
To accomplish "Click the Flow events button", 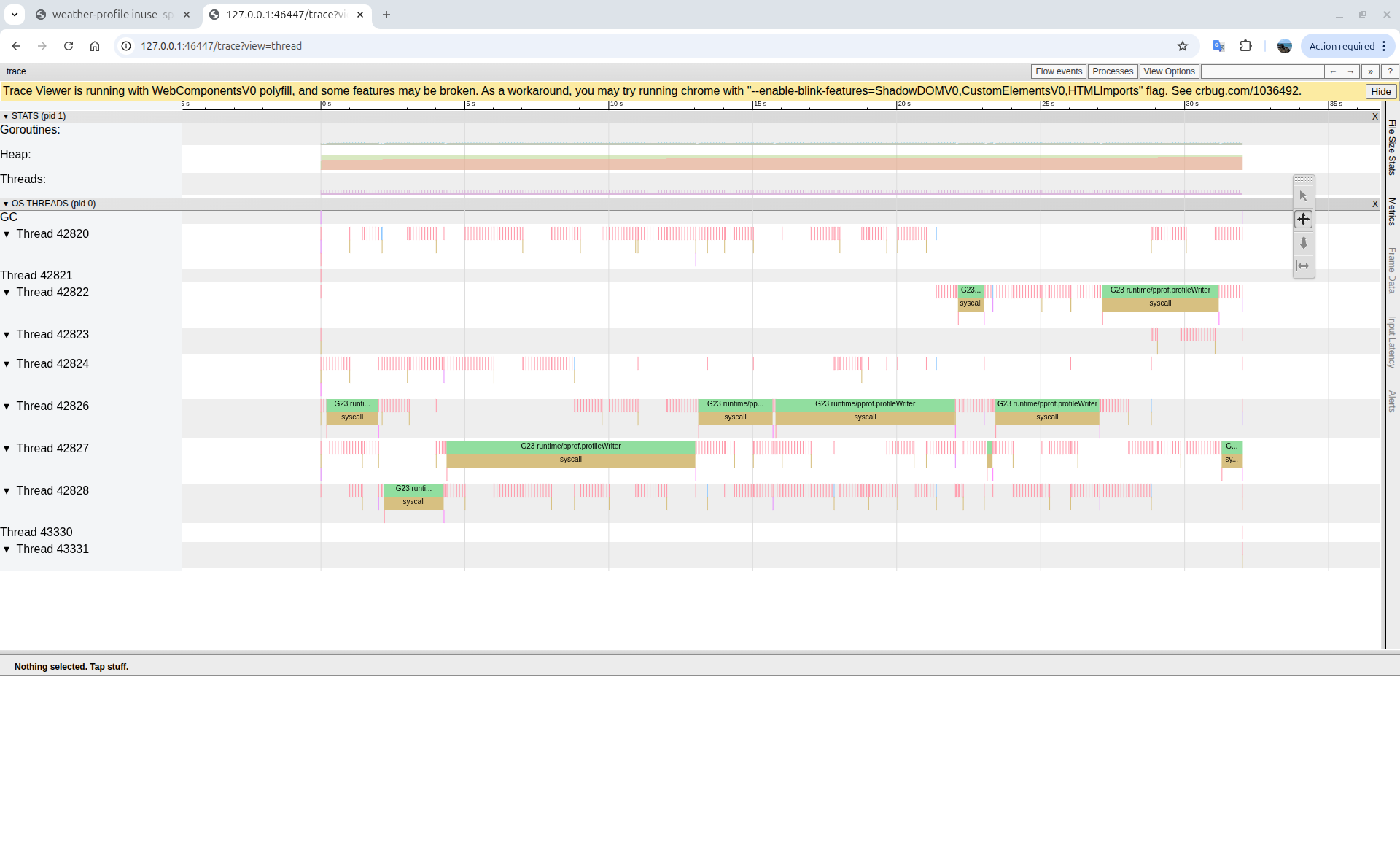I will [1058, 71].
